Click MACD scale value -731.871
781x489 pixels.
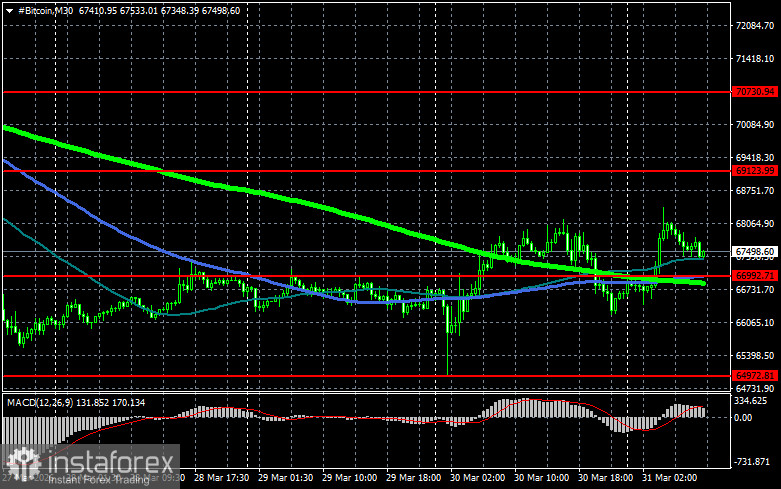752,462
